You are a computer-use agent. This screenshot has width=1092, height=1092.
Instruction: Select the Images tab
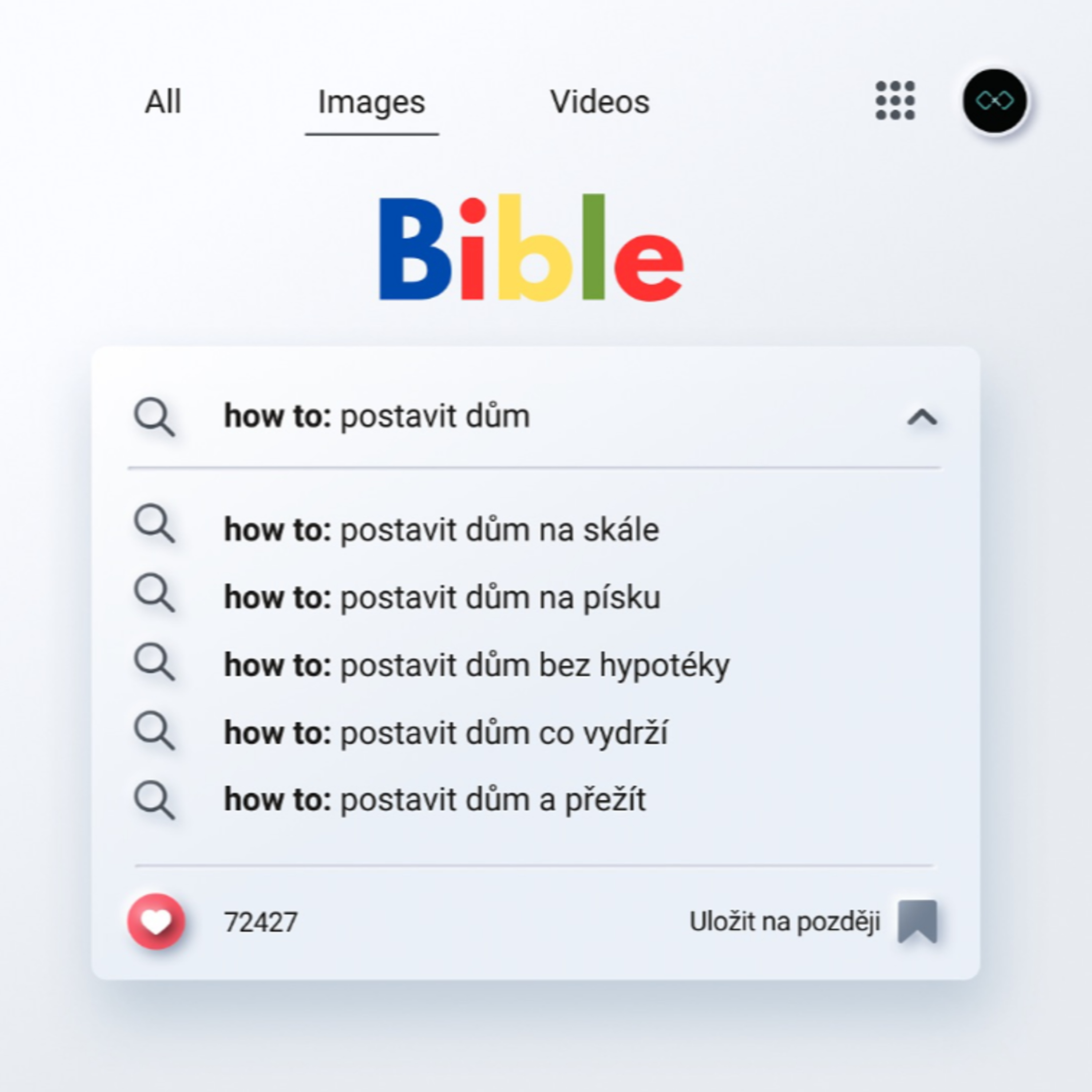(371, 102)
